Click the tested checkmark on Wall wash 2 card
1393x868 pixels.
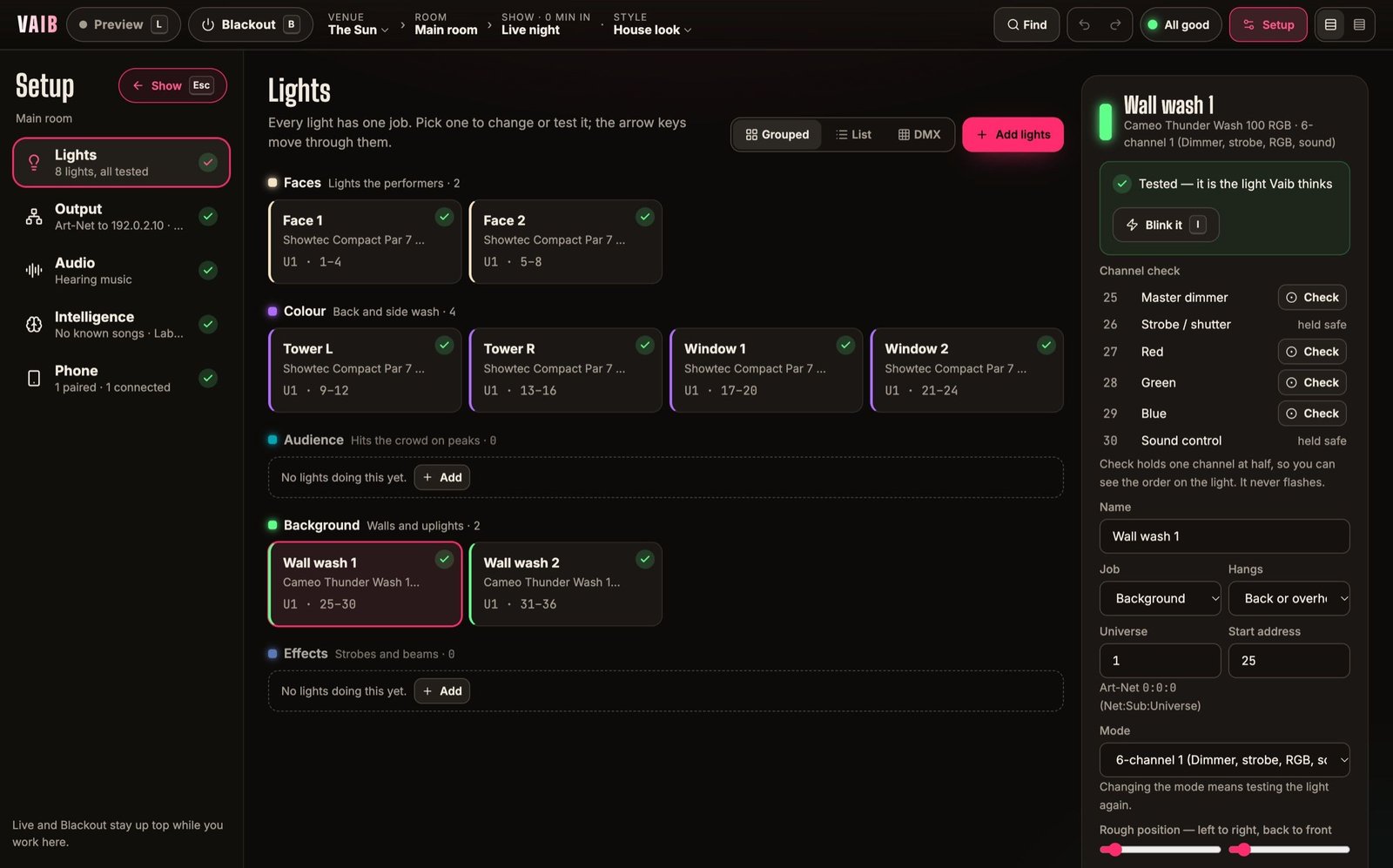pos(644,559)
